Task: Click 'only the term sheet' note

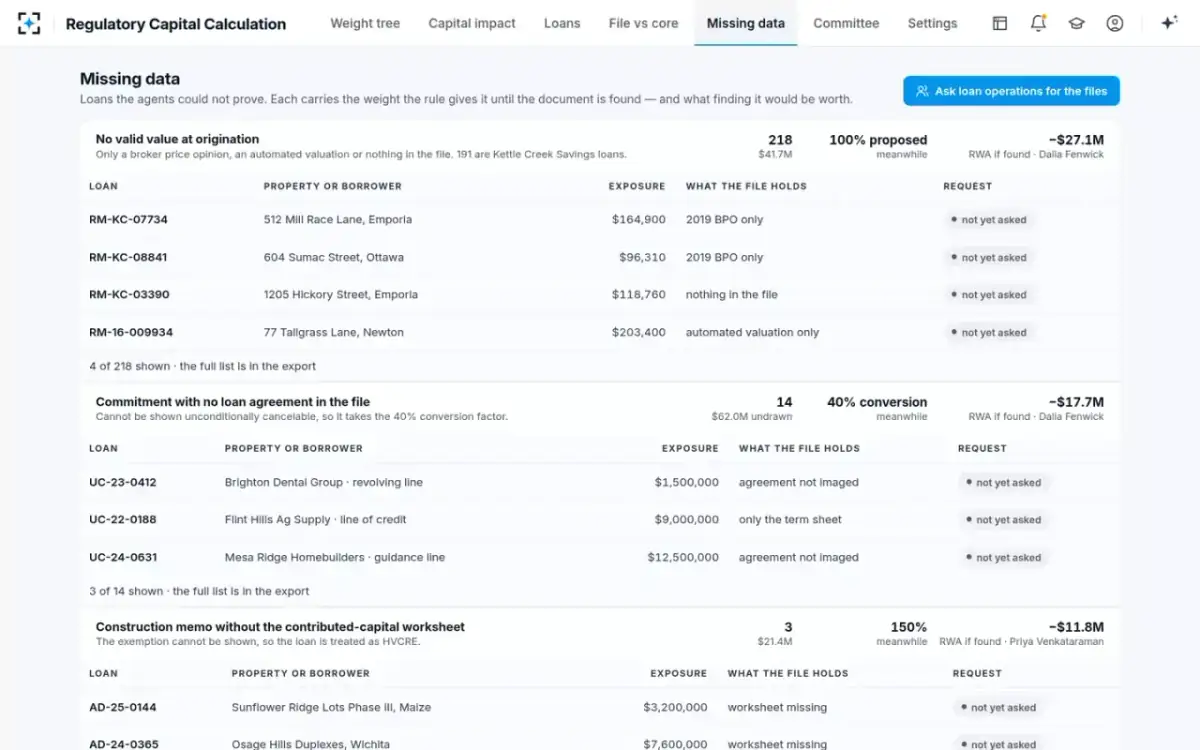Action: [790, 520]
